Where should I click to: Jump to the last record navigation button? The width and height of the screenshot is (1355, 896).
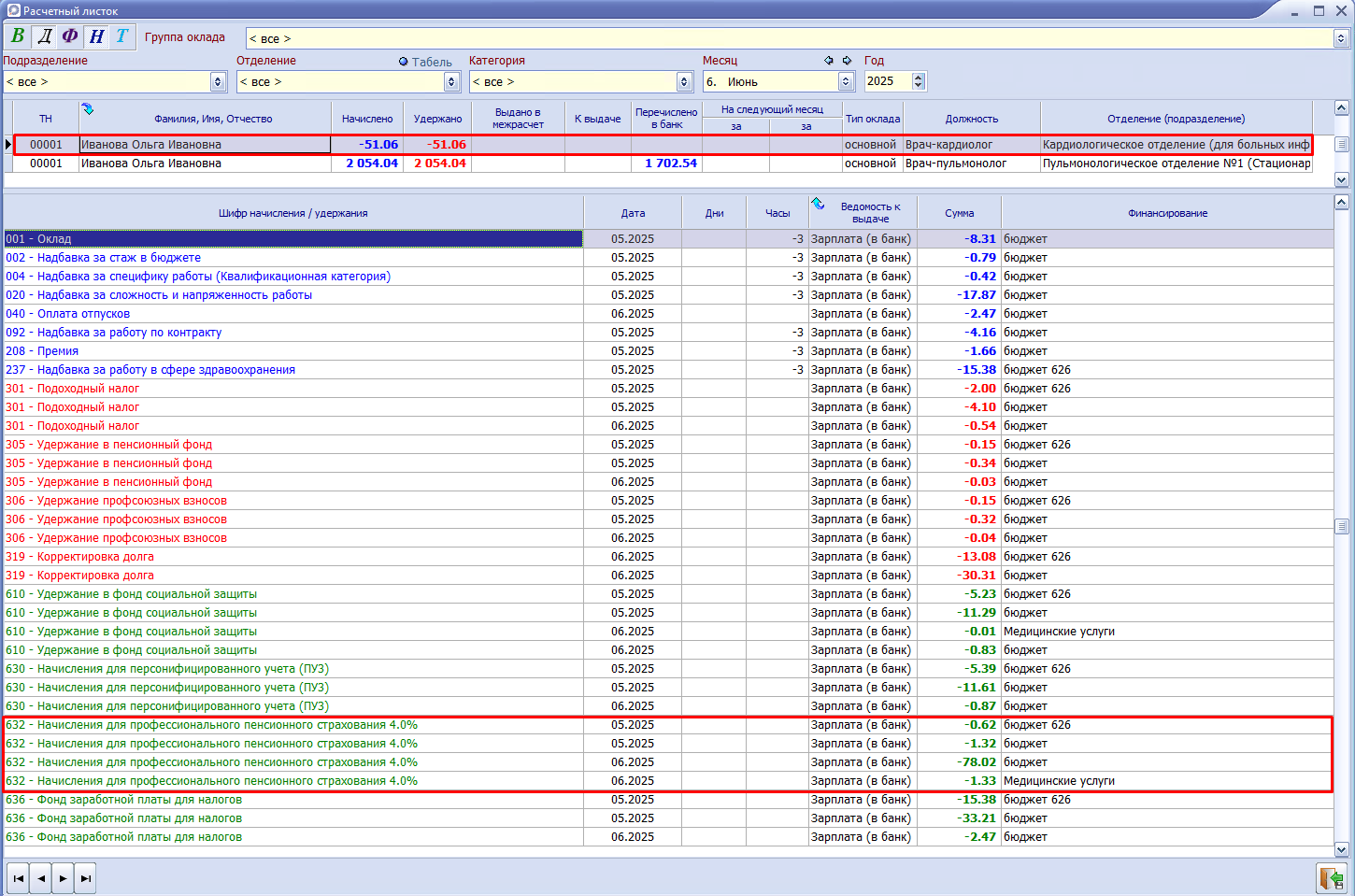tap(85, 878)
